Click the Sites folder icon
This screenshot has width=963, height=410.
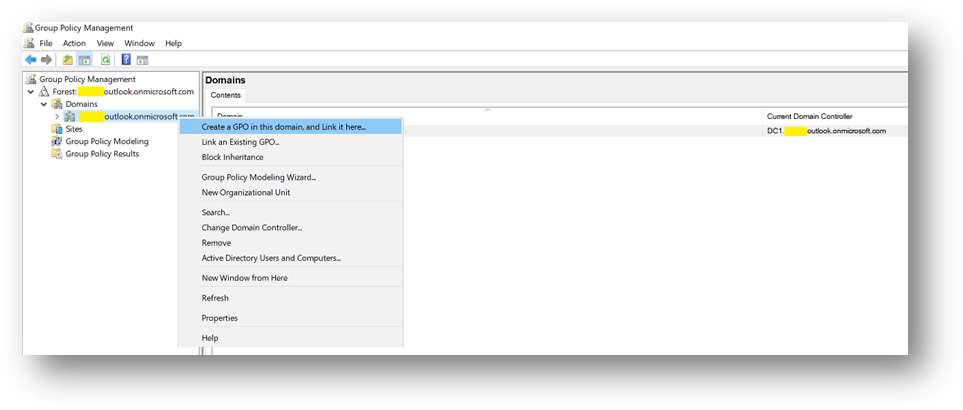tap(57, 129)
